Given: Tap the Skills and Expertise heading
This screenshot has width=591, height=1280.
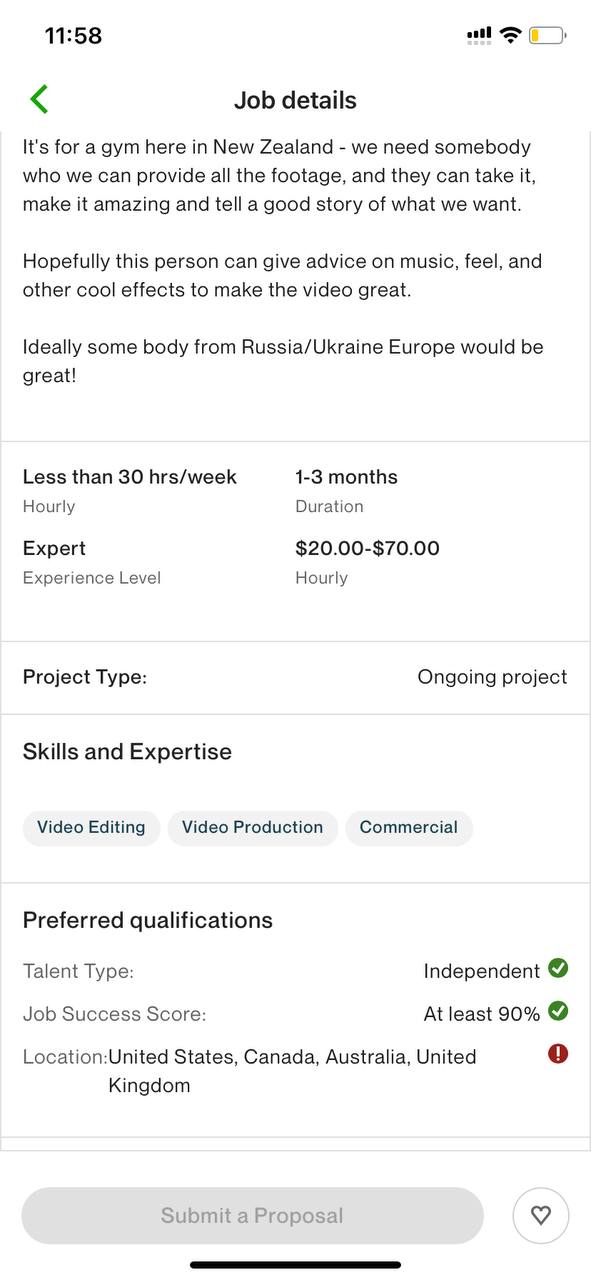Looking at the screenshot, I should click(127, 752).
